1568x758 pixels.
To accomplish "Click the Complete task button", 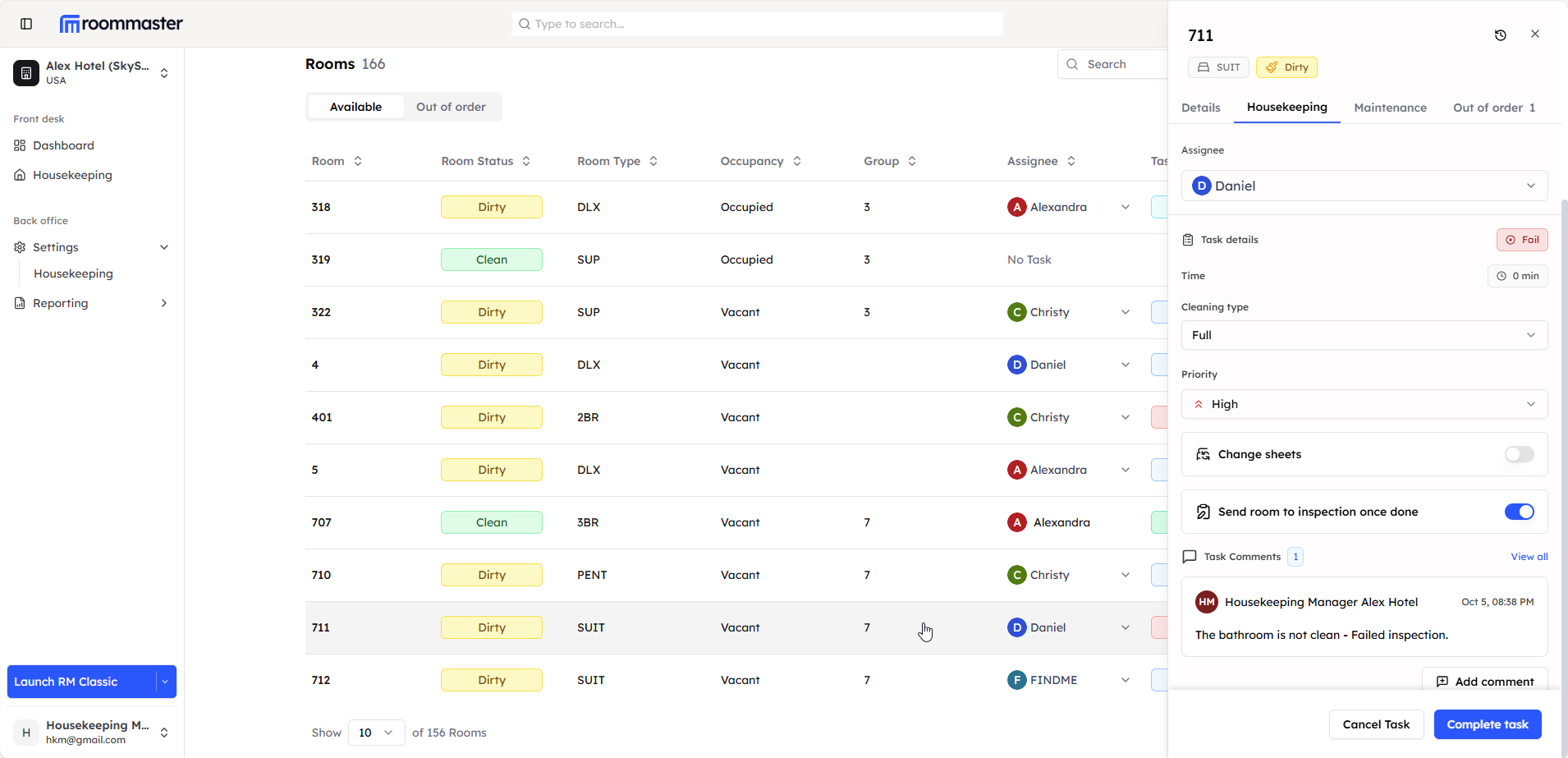I will (x=1487, y=724).
